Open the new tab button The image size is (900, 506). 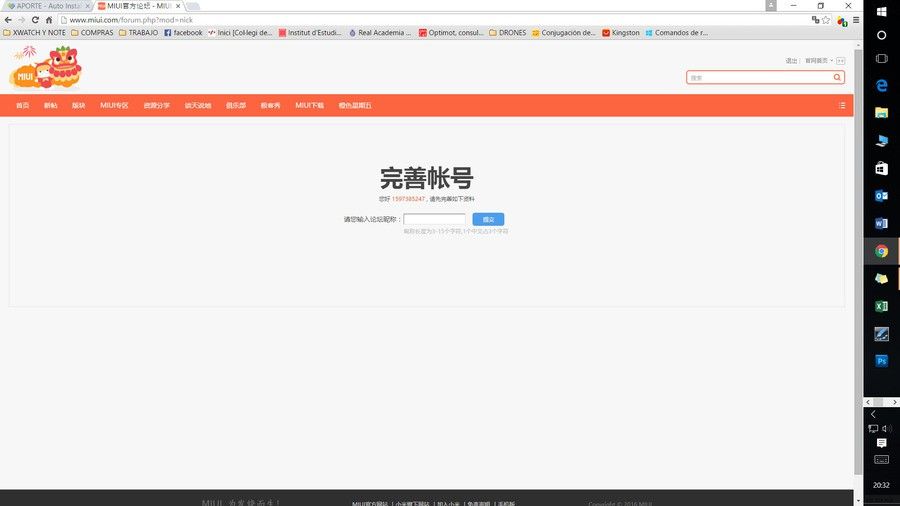(x=193, y=6)
